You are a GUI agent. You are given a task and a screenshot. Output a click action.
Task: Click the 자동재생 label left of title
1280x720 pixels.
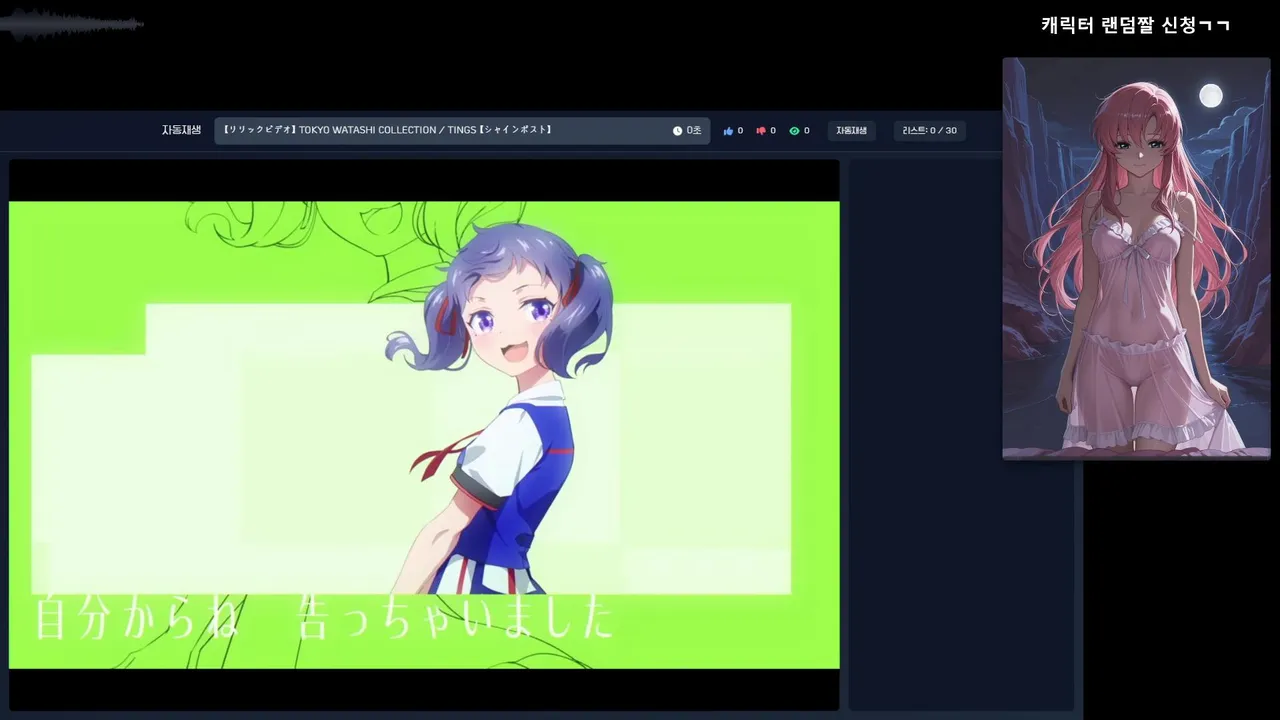[181, 130]
